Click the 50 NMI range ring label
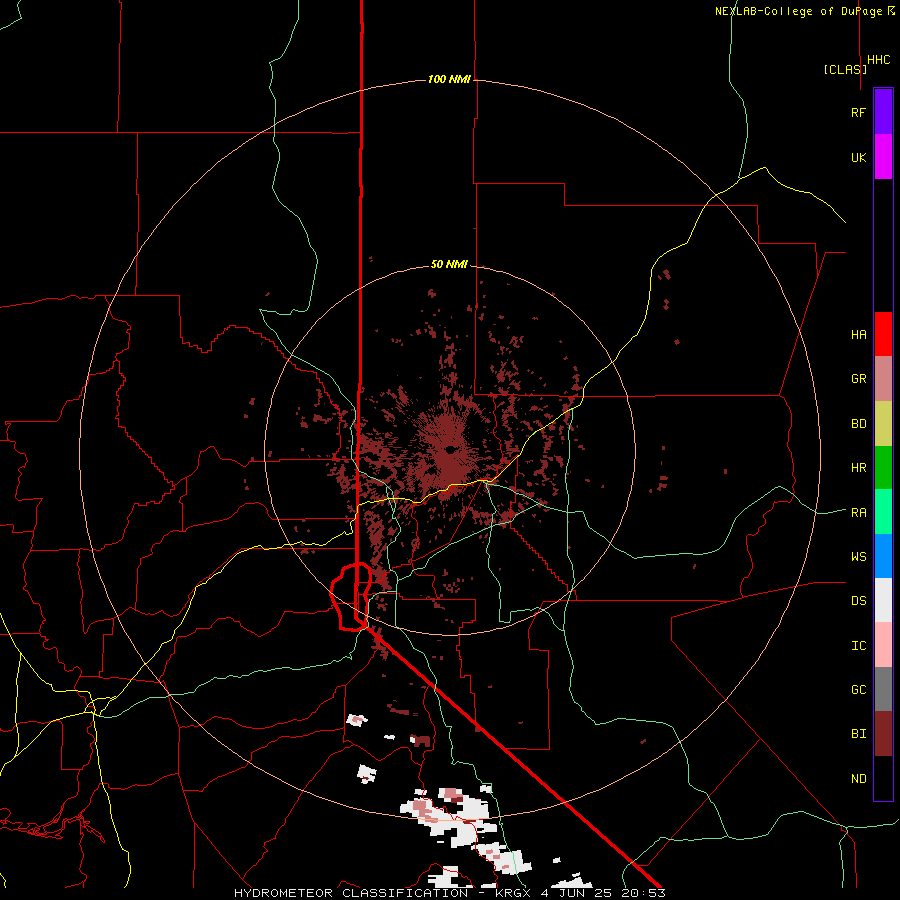Image resolution: width=900 pixels, height=900 pixels. point(449,264)
